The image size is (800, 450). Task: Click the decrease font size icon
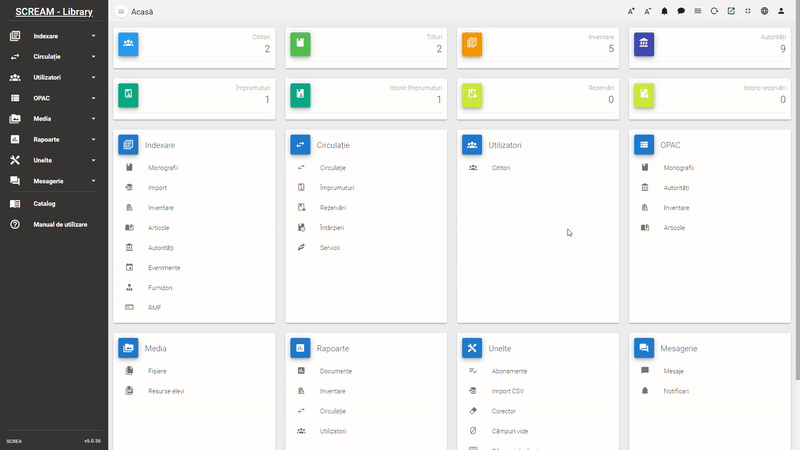[x=647, y=11]
